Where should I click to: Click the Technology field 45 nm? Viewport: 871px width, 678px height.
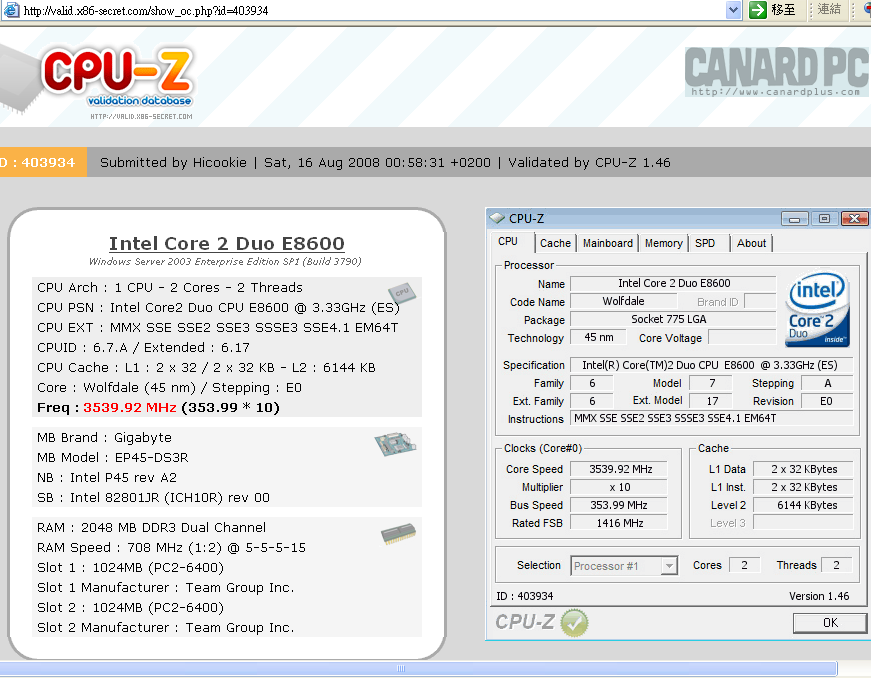tap(599, 337)
